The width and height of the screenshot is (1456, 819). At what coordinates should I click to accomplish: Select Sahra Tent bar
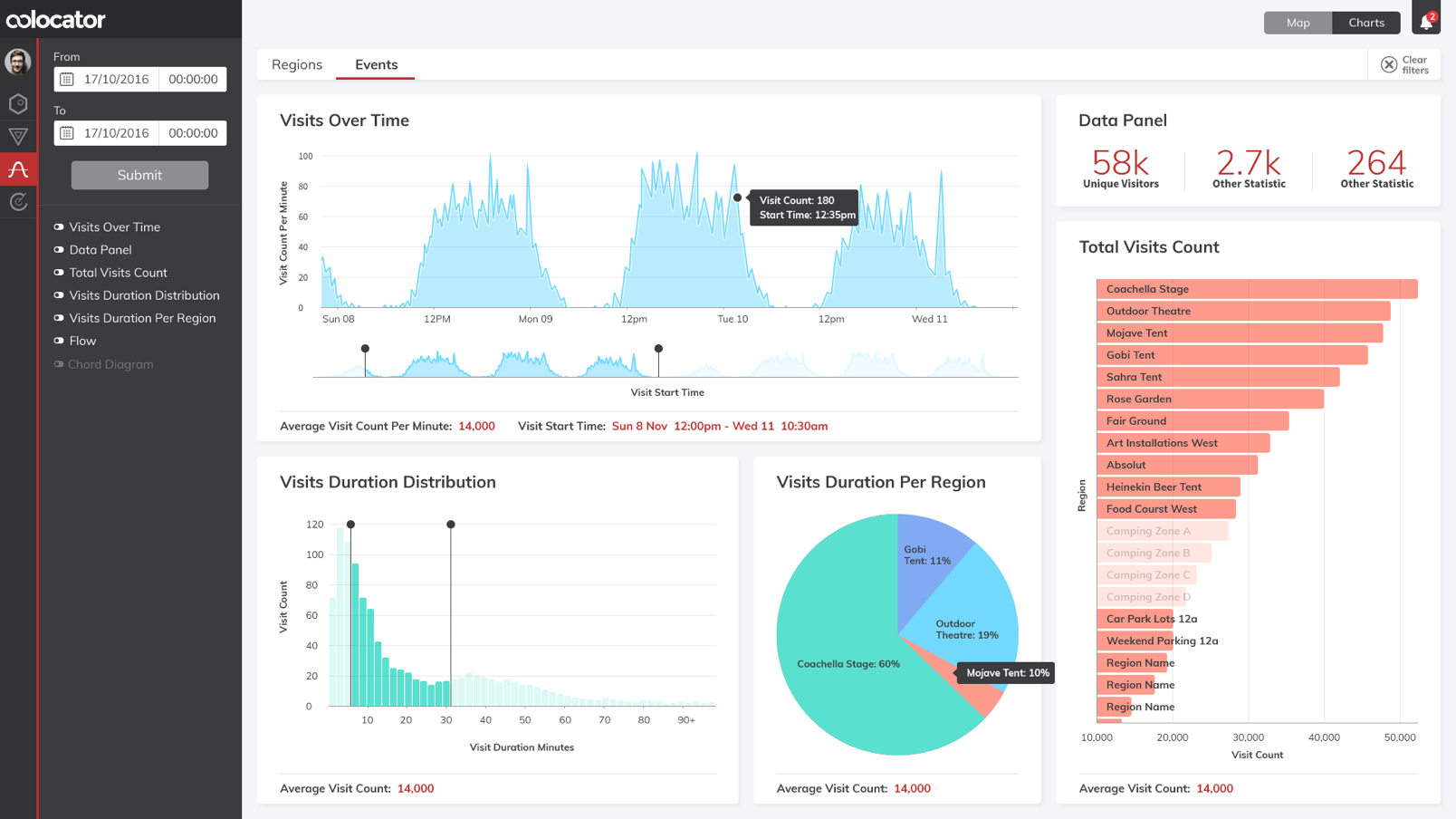tap(1218, 377)
